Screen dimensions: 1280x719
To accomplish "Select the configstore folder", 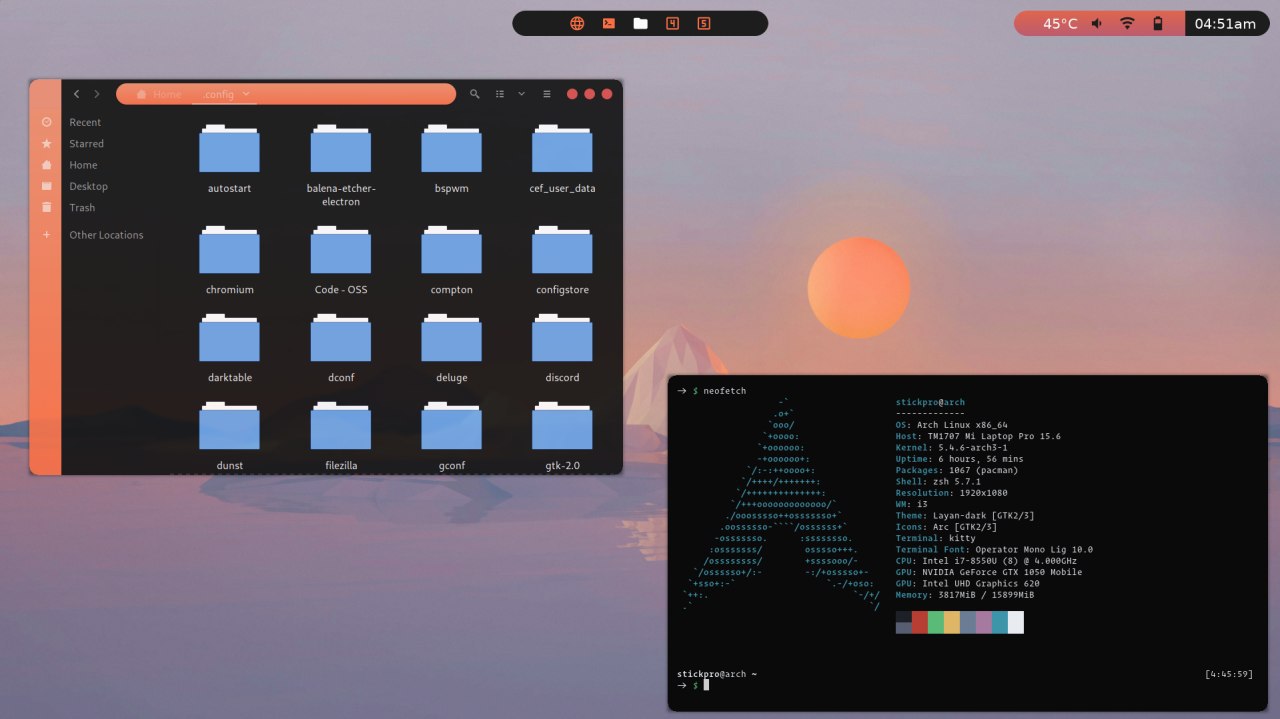I will pos(563,260).
